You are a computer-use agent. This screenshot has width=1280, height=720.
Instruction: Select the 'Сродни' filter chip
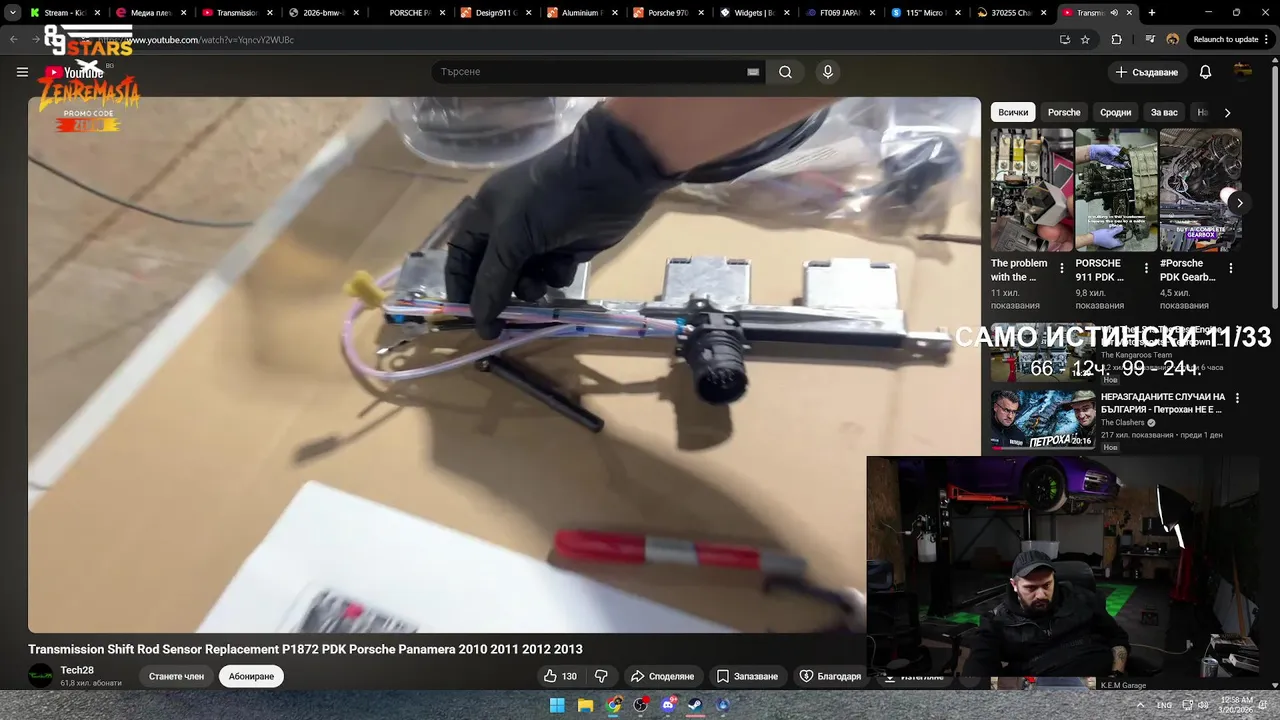[1115, 112]
